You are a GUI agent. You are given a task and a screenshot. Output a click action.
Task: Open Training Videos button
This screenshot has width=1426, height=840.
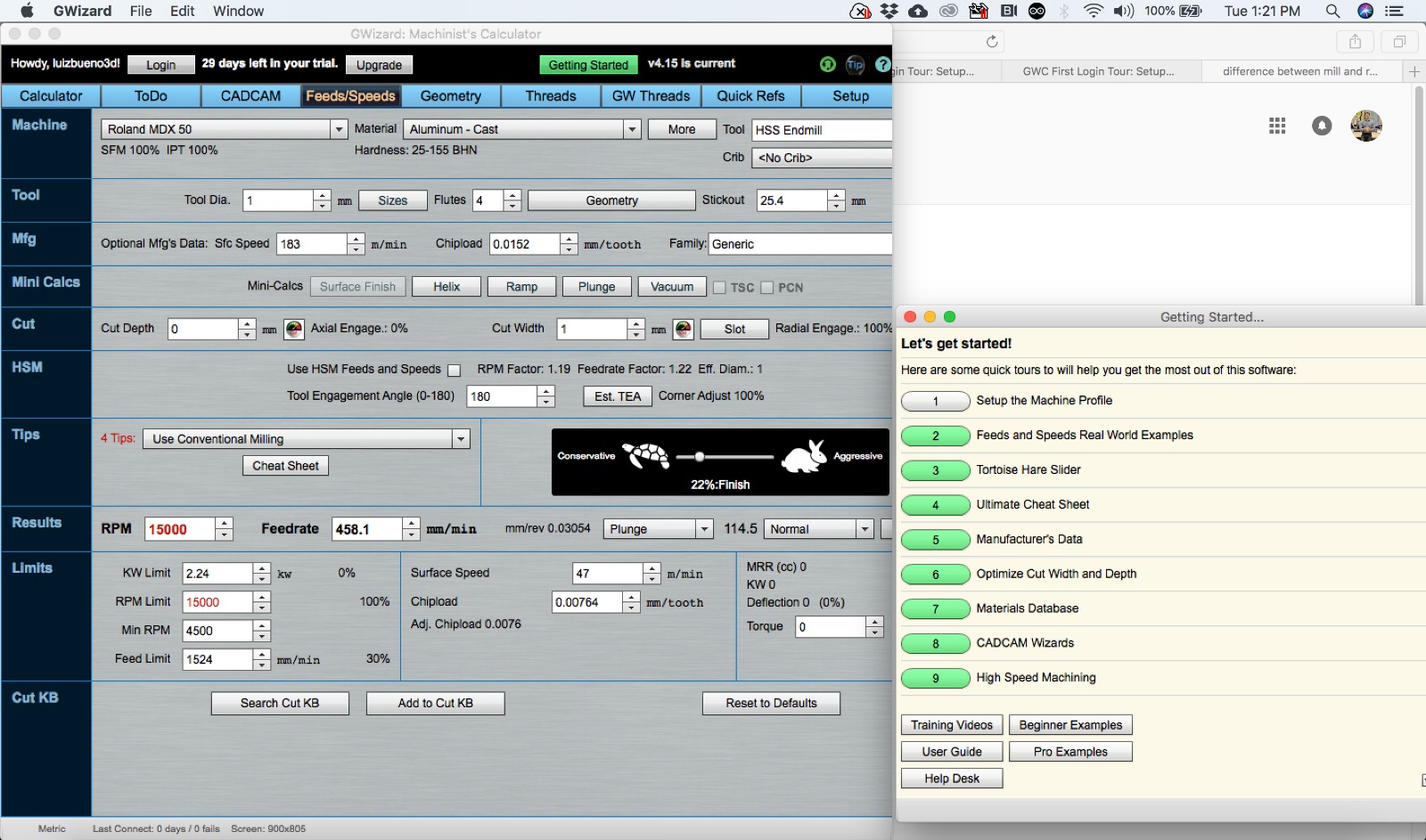(952, 725)
